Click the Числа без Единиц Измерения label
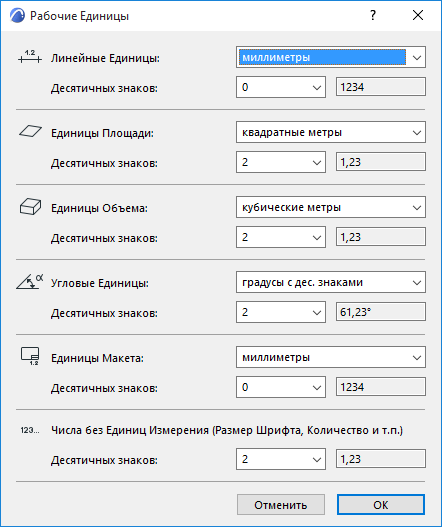The height and width of the screenshot is (527, 442). 227,431
